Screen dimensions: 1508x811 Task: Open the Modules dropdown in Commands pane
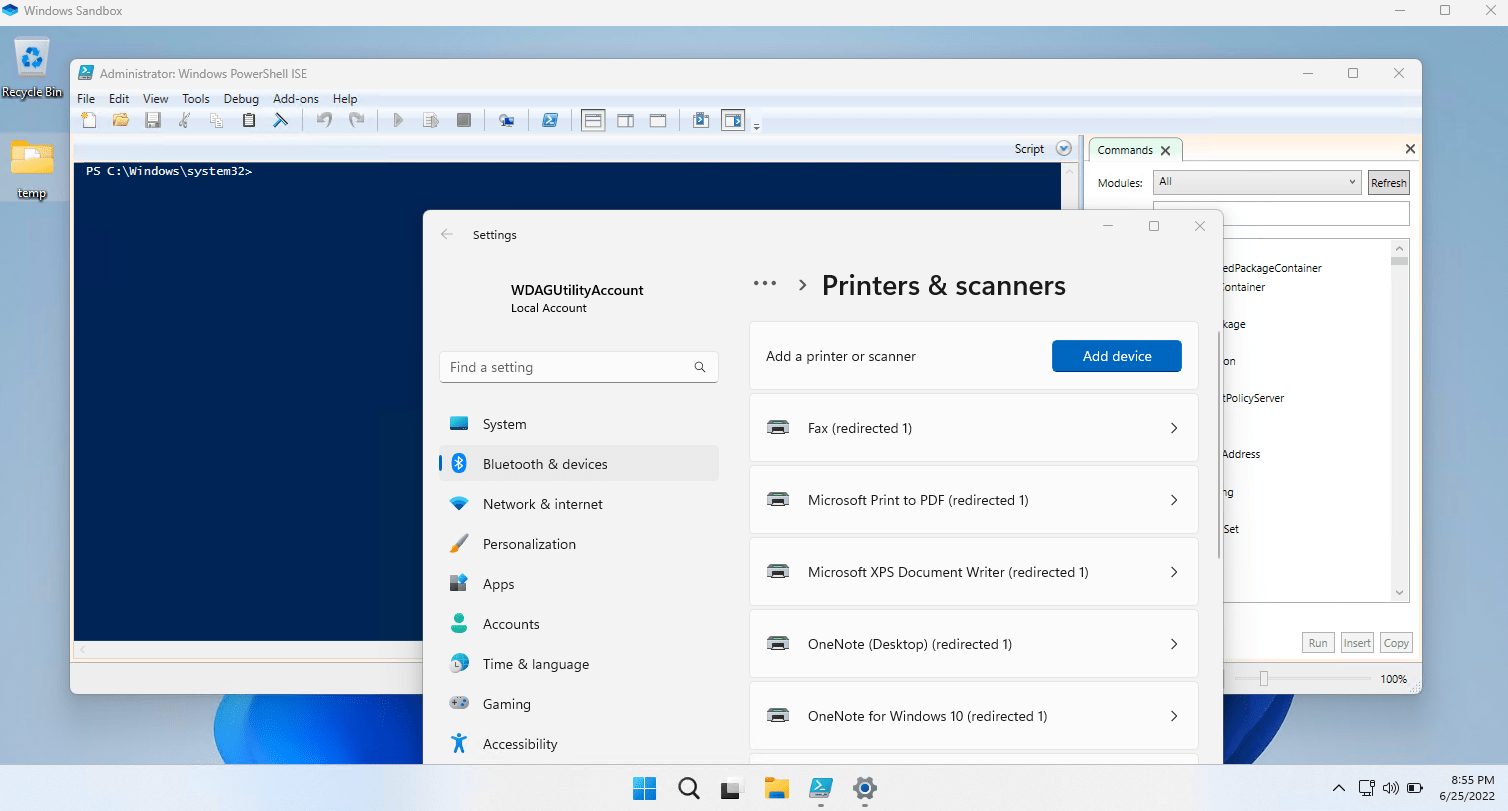[1256, 182]
